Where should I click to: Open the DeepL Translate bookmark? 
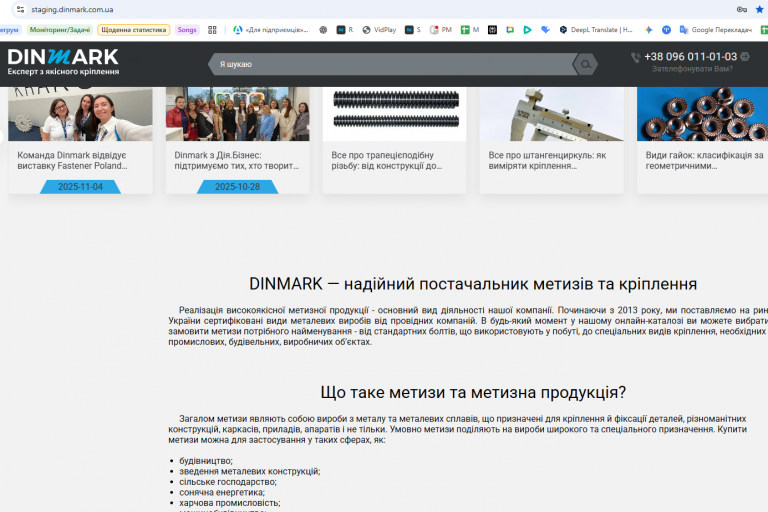(x=596, y=30)
